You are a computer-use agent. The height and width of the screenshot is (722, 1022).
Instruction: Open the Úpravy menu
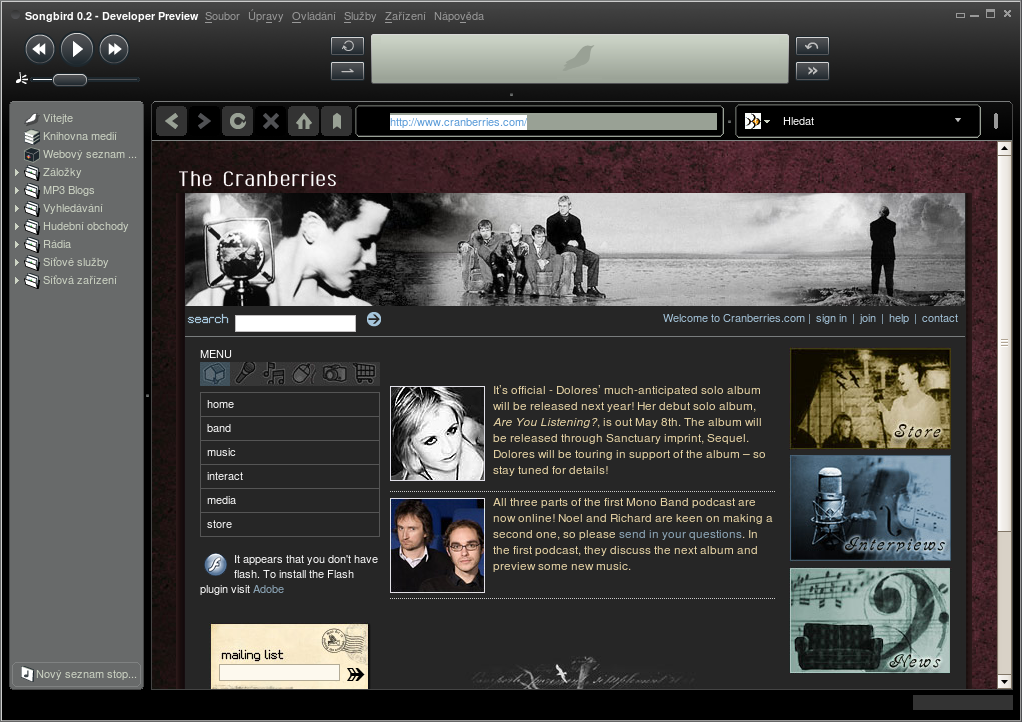coord(266,16)
